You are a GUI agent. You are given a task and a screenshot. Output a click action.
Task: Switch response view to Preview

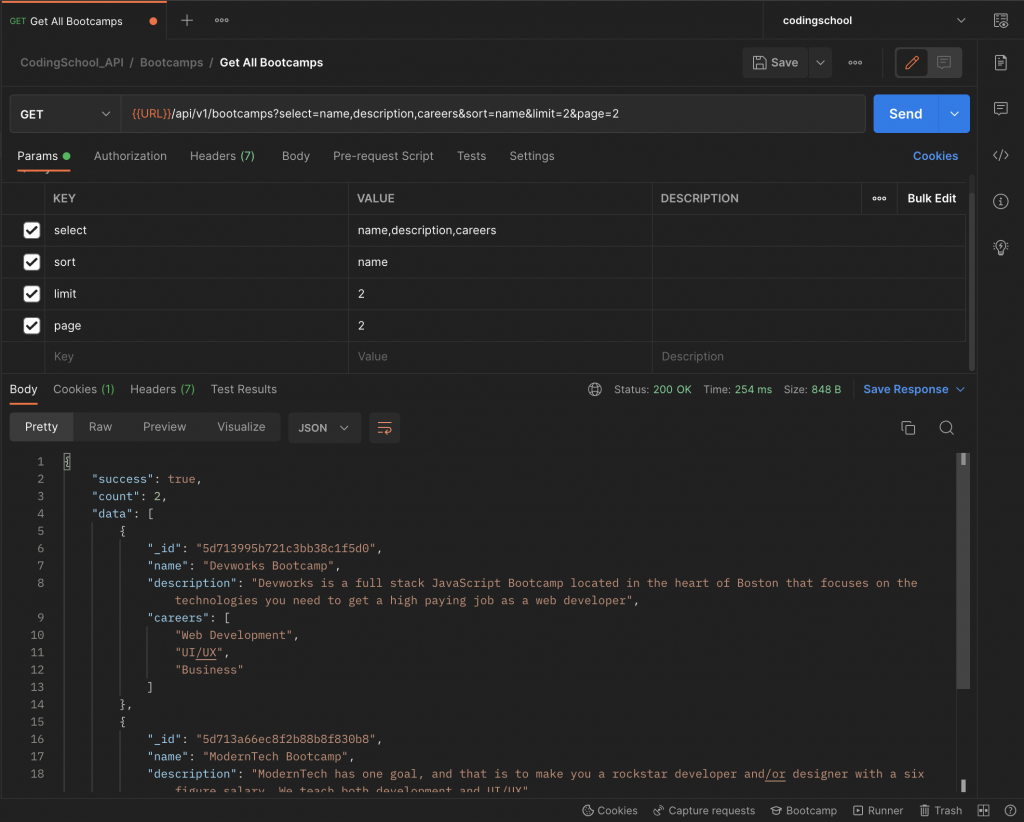pyautogui.click(x=165, y=427)
